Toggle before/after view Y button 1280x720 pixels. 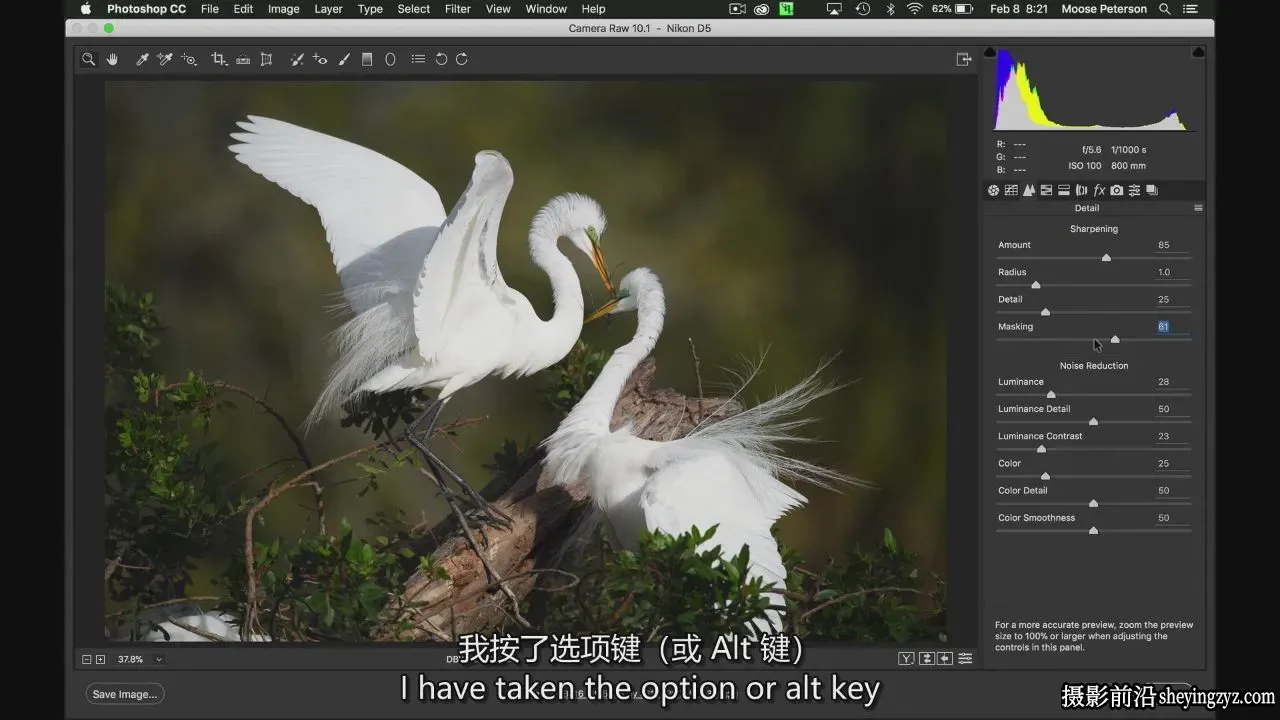pyautogui.click(x=906, y=658)
